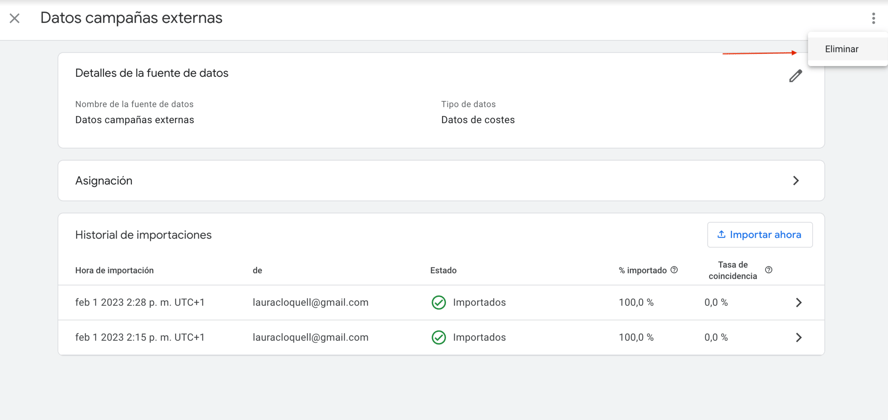Click Importados check icon of 2:15 import
Screen dimensions: 888x420
coord(438,337)
